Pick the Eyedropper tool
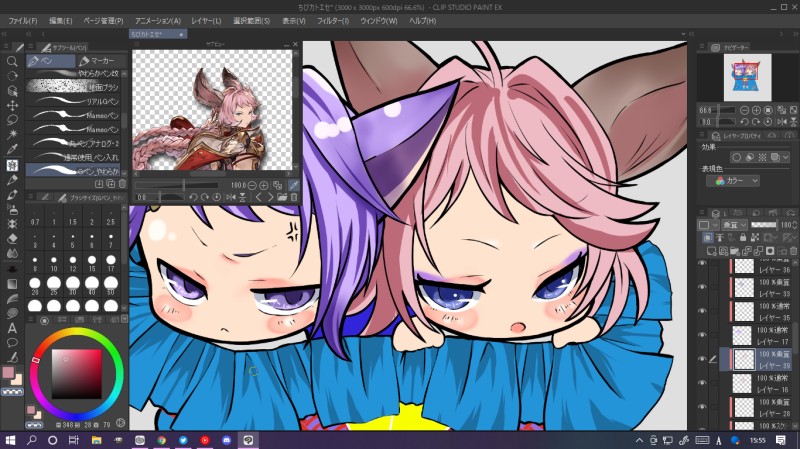Viewport: 800px width, 449px height. pos(12,149)
